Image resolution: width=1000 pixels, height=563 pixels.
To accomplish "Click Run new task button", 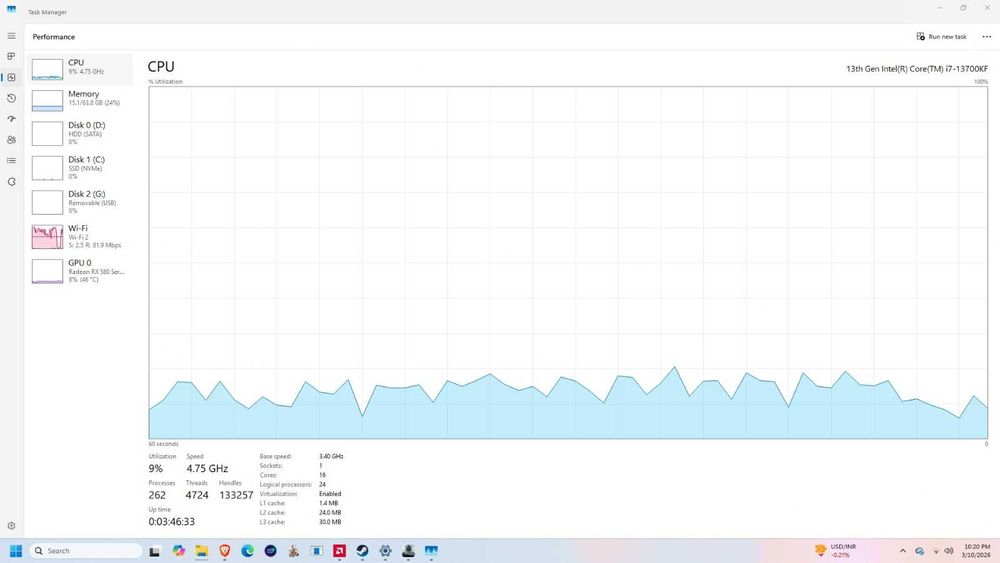I will click(x=941, y=36).
